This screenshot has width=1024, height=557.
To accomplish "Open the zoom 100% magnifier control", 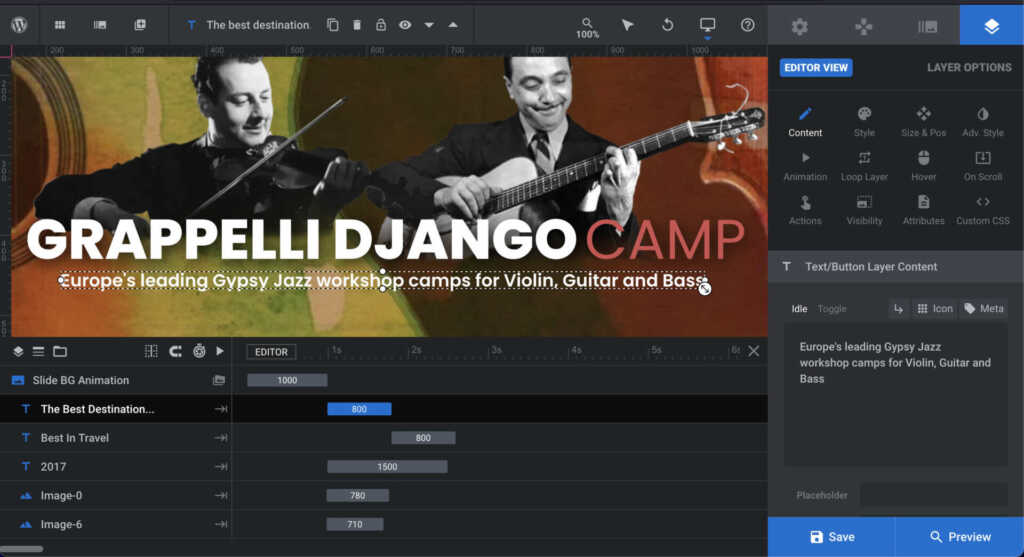I will (587, 27).
